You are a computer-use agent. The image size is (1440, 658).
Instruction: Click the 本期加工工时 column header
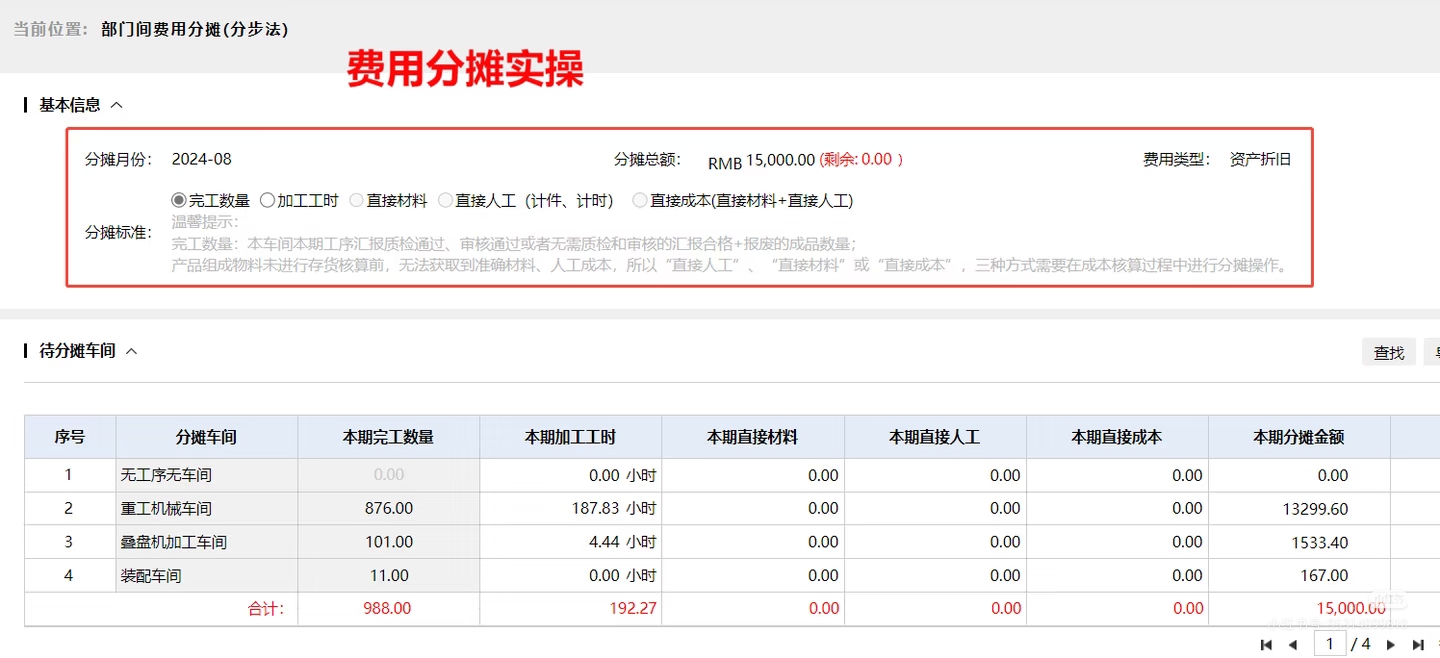(x=570, y=437)
